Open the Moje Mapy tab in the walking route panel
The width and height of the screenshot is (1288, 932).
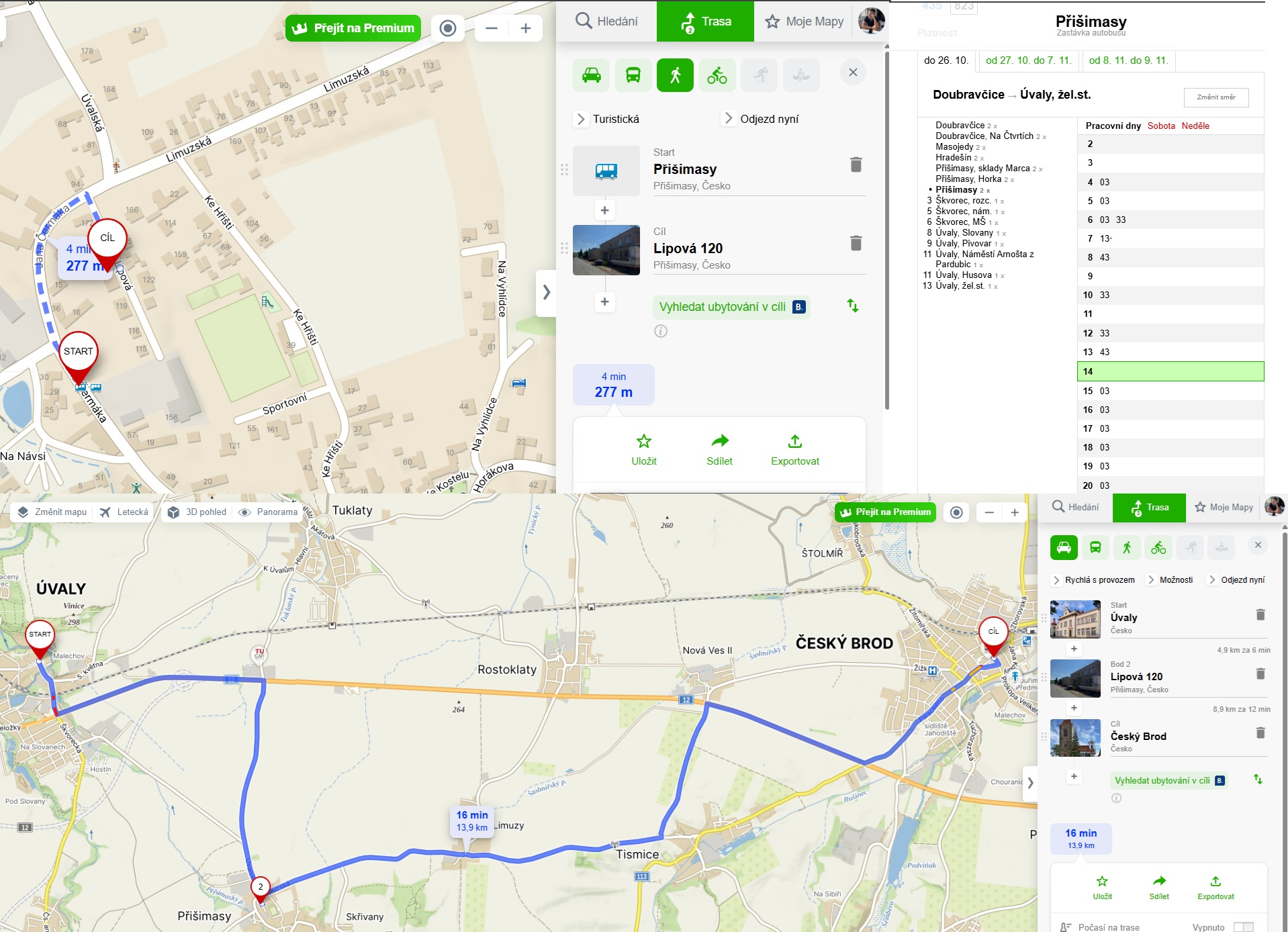804,21
